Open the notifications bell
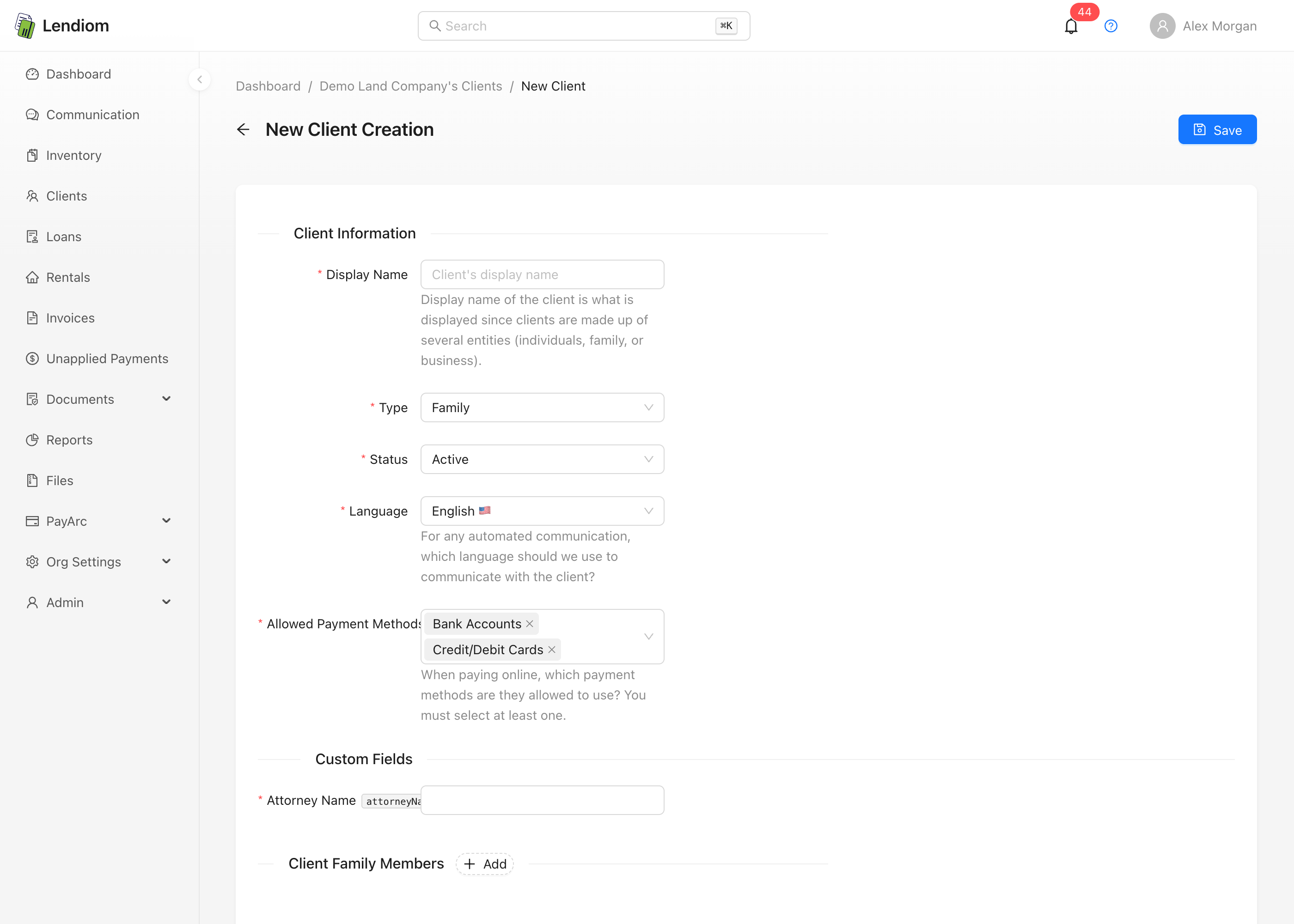 pyautogui.click(x=1071, y=26)
